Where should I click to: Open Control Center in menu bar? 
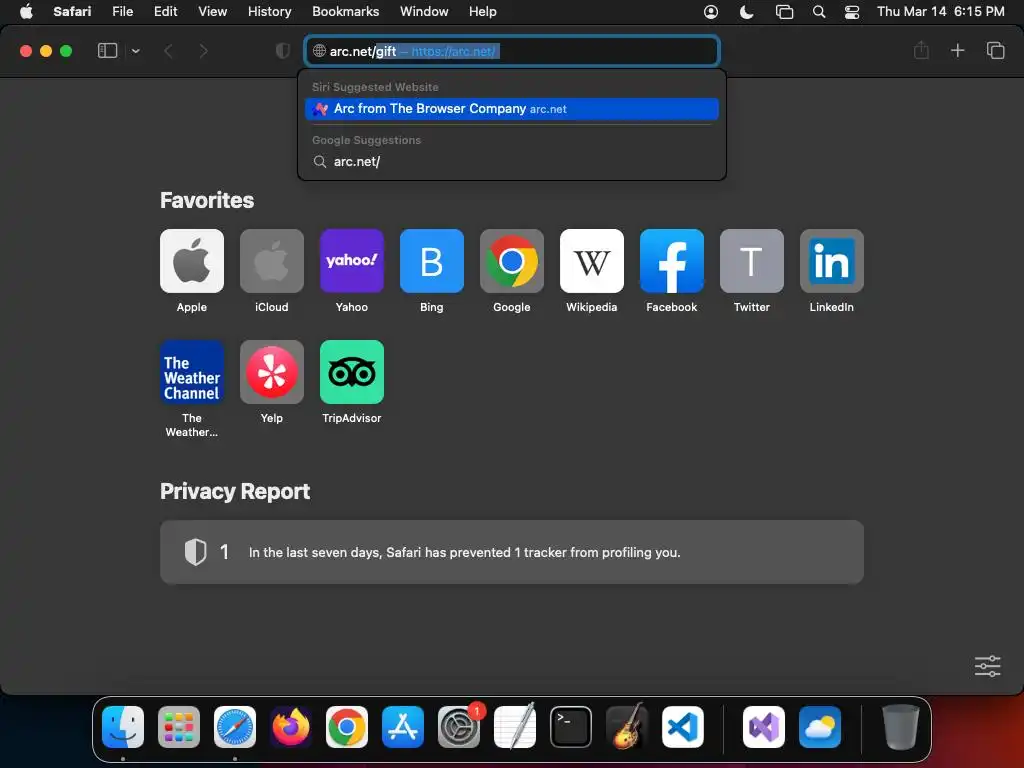click(852, 12)
